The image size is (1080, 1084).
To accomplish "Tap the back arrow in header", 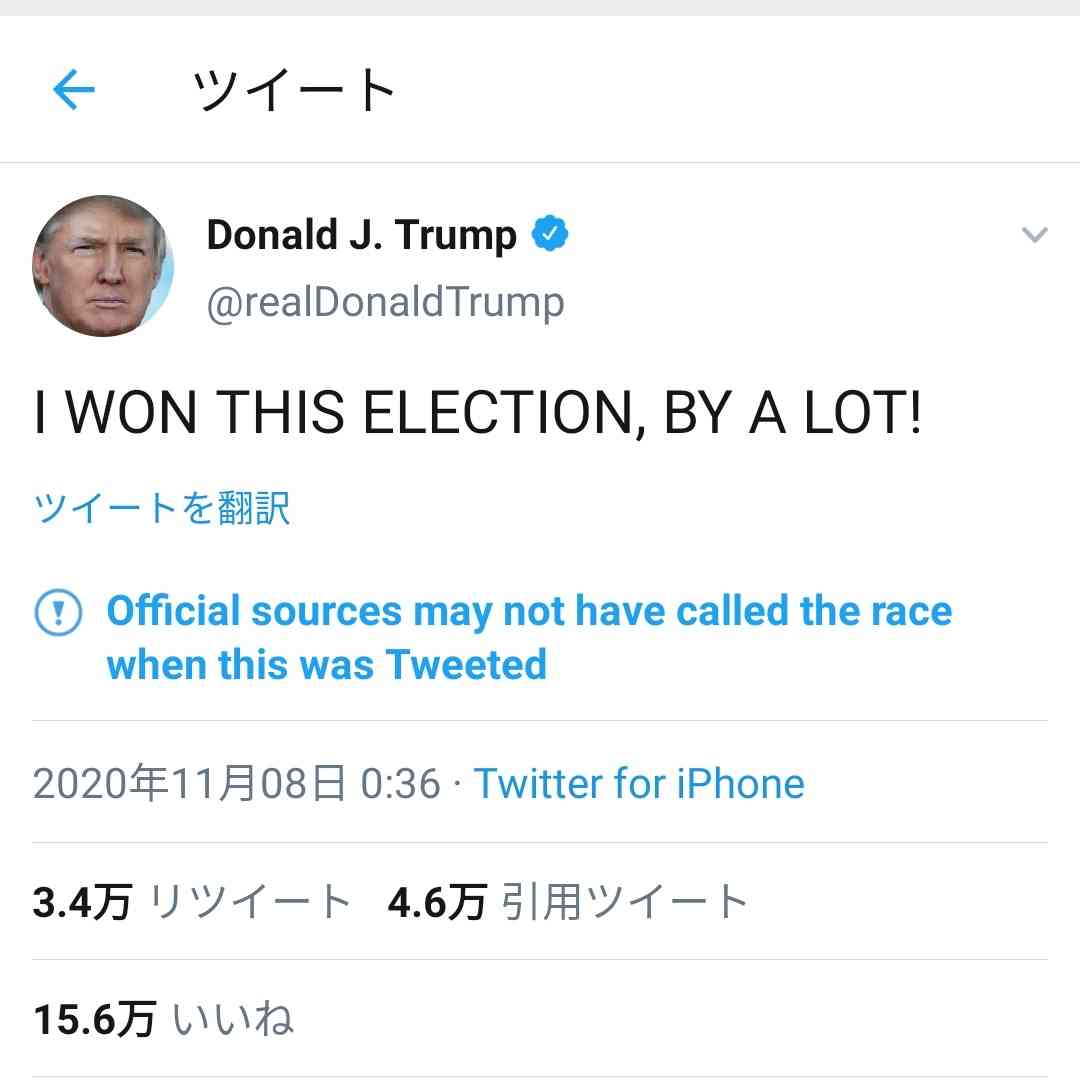I will [74, 91].
